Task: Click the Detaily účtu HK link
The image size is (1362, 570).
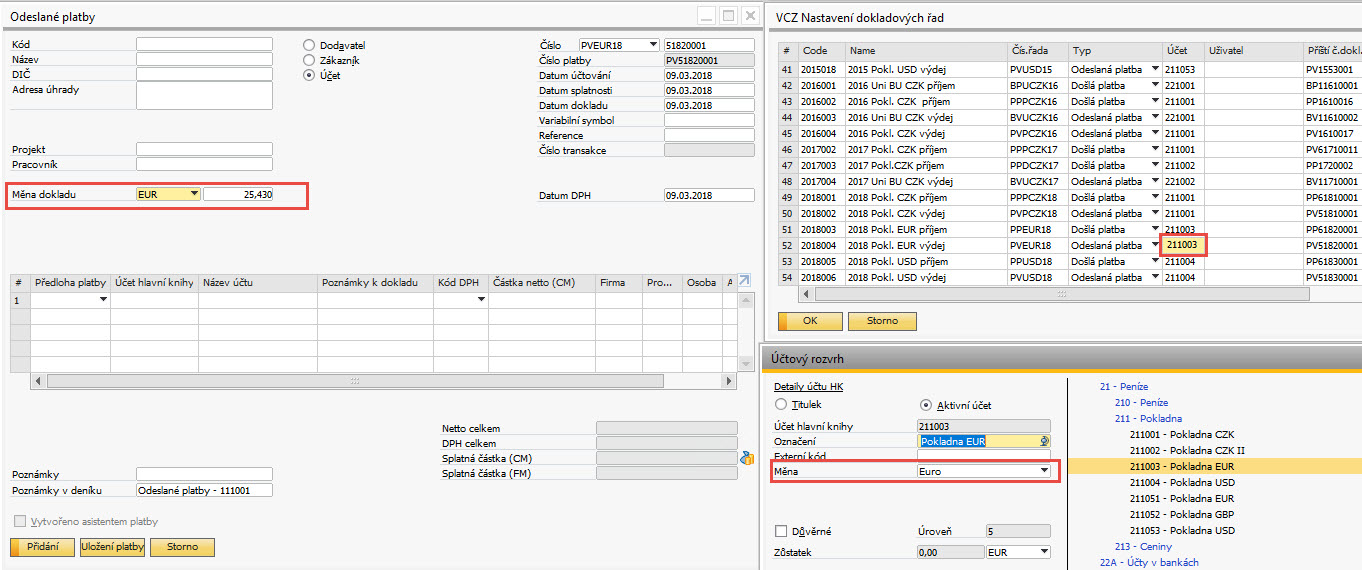Action: (x=809, y=387)
